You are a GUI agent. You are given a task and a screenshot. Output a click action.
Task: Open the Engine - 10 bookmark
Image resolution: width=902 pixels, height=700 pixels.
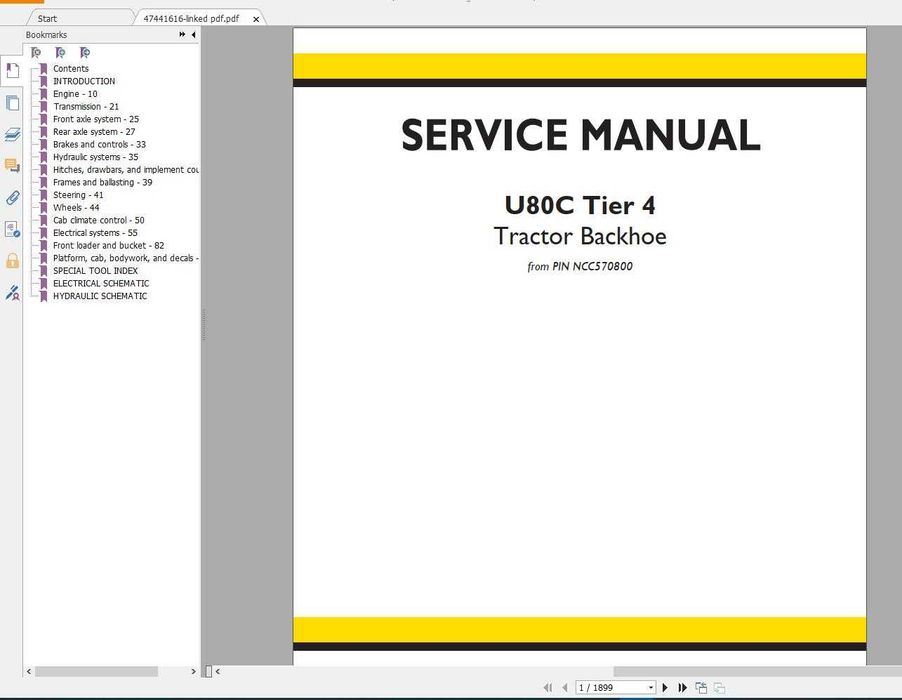pos(75,94)
